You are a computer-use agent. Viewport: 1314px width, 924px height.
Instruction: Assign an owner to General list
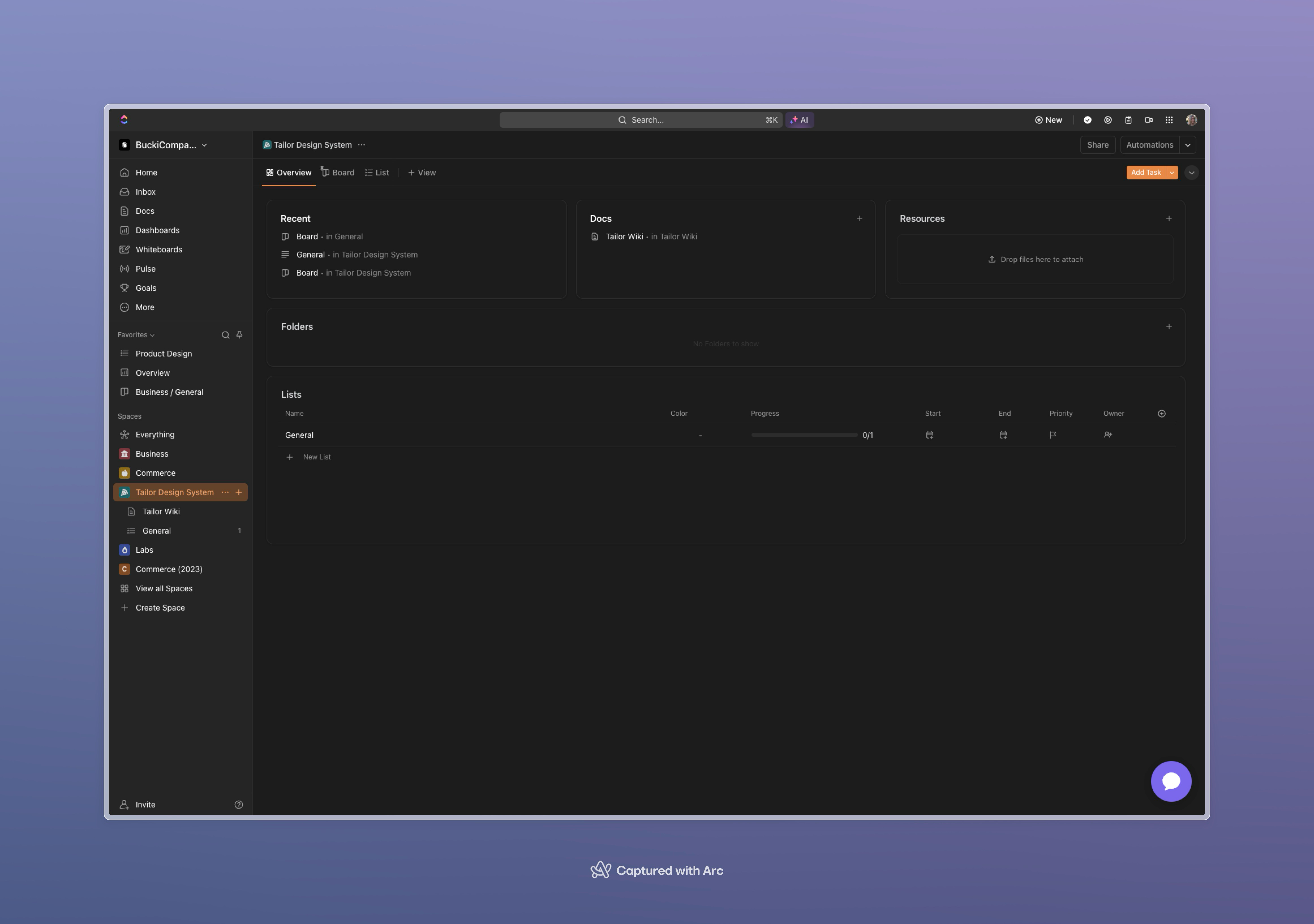[1108, 435]
